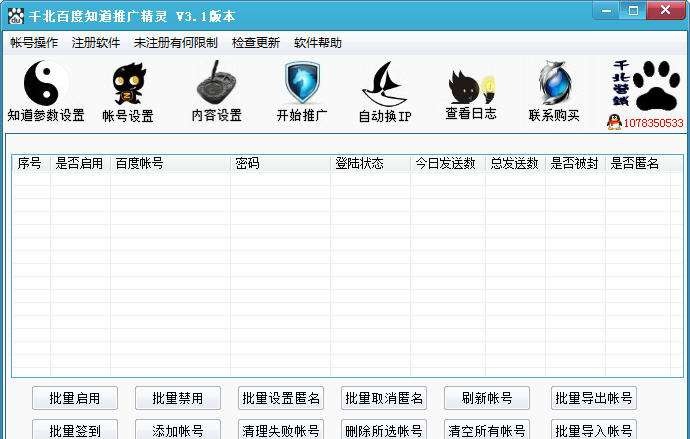Click the 删除所选帐号 button
Screen dimensions: 690x439
[x=384, y=430]
